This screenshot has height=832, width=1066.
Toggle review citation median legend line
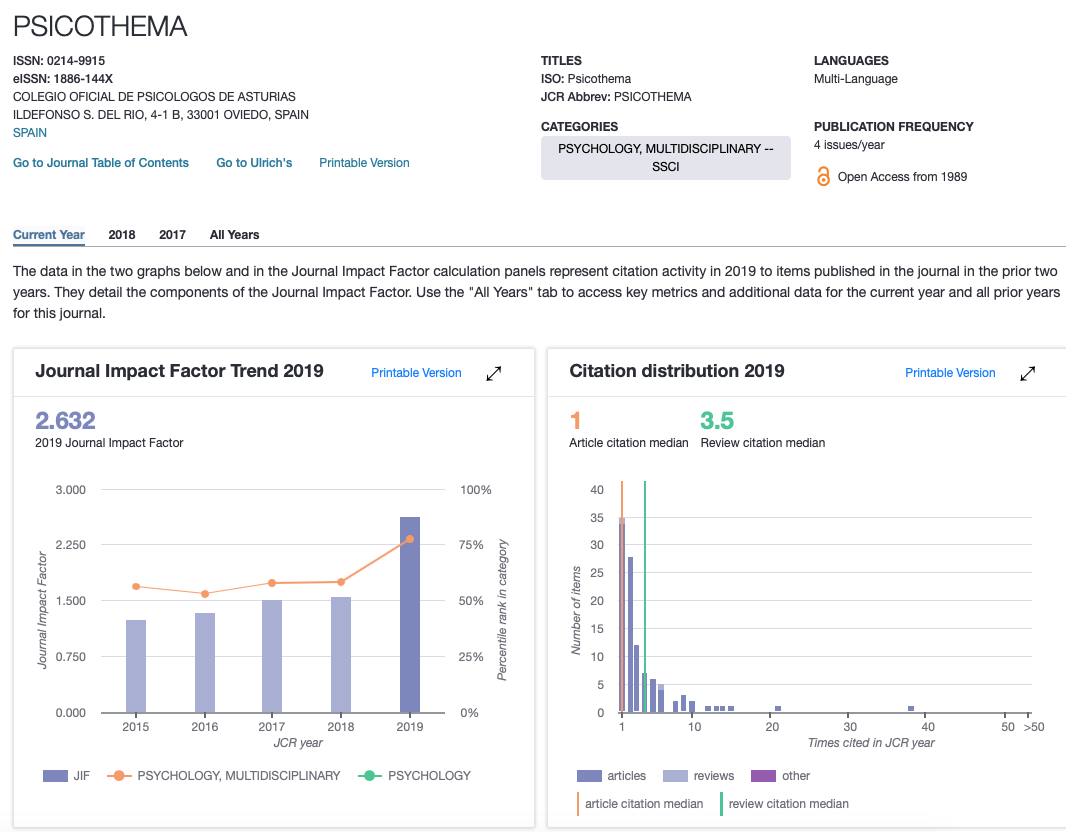(785, 803)
